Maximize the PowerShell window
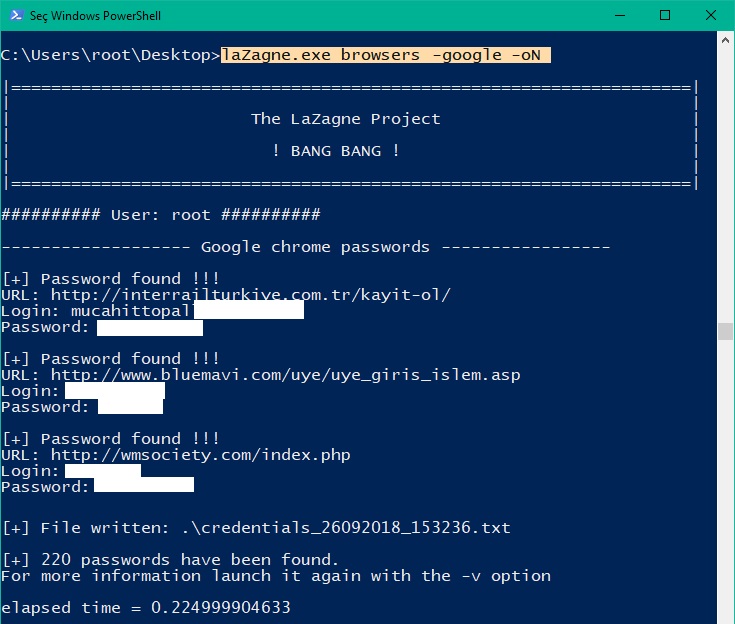The height and width of the screenshot is (624, 735). [x=665, y=16]
